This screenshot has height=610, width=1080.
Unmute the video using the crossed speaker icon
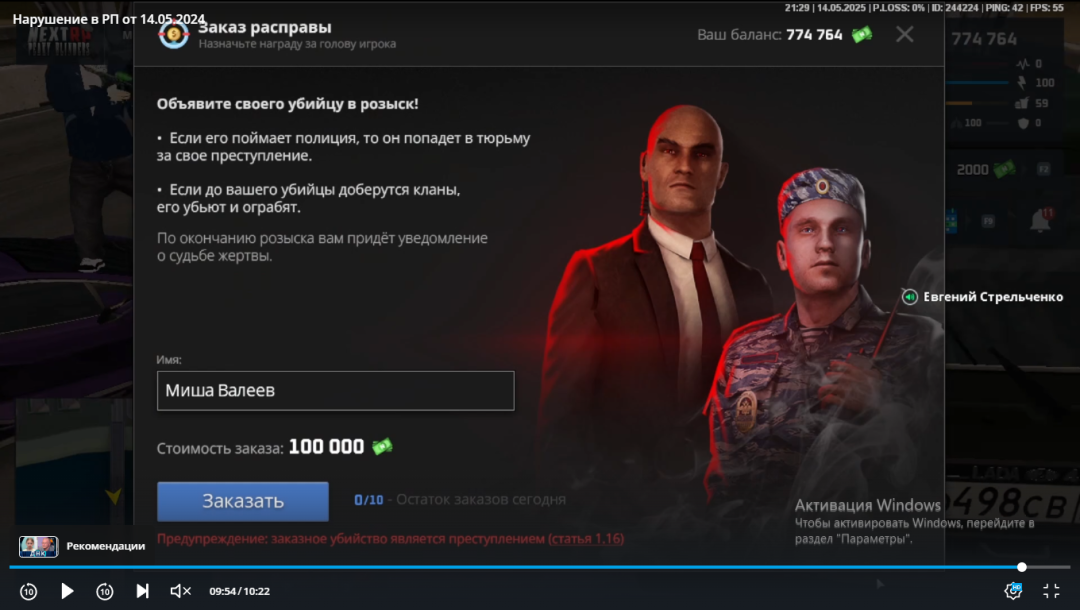tap(180, 591)
